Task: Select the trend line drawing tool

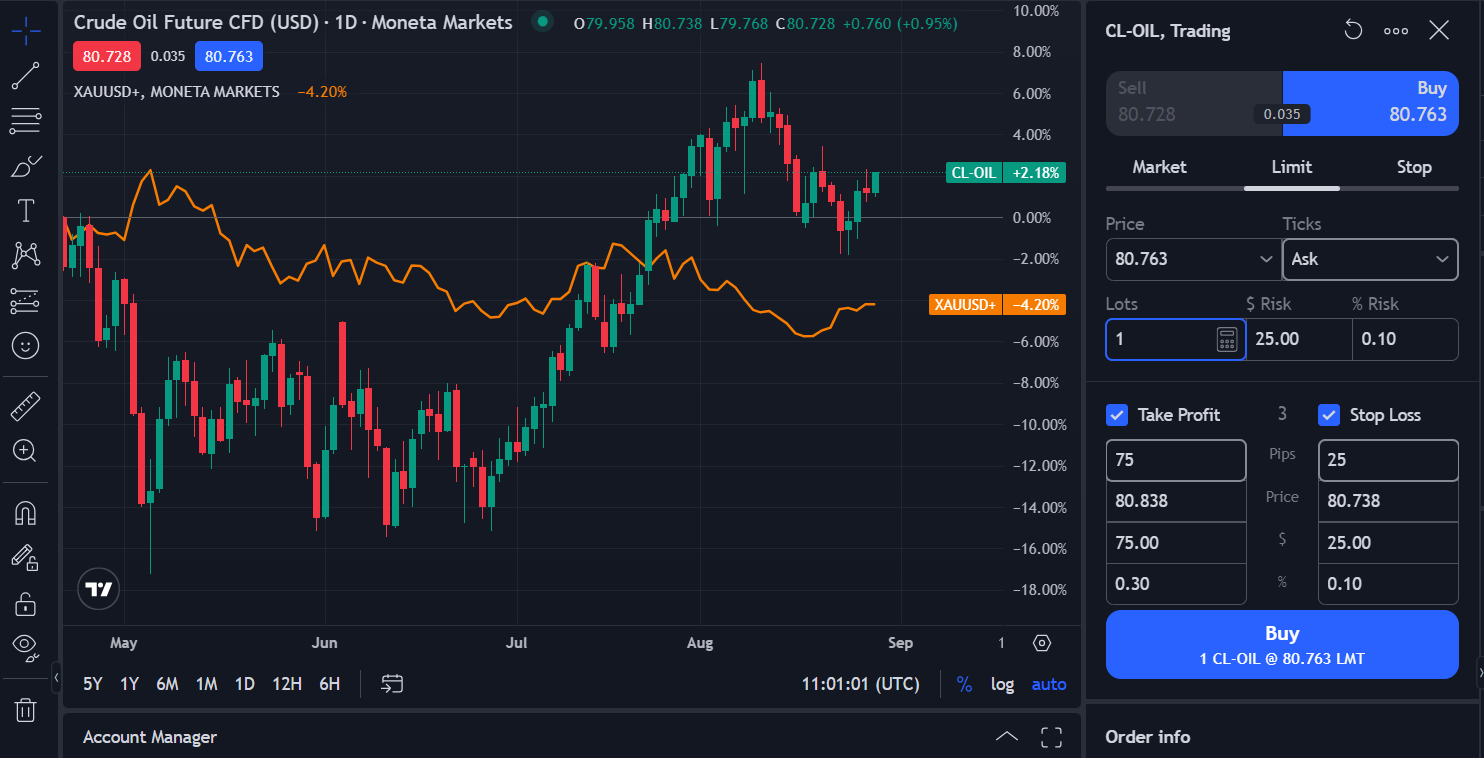Action: pyautogui.click(x=26, y=75)
